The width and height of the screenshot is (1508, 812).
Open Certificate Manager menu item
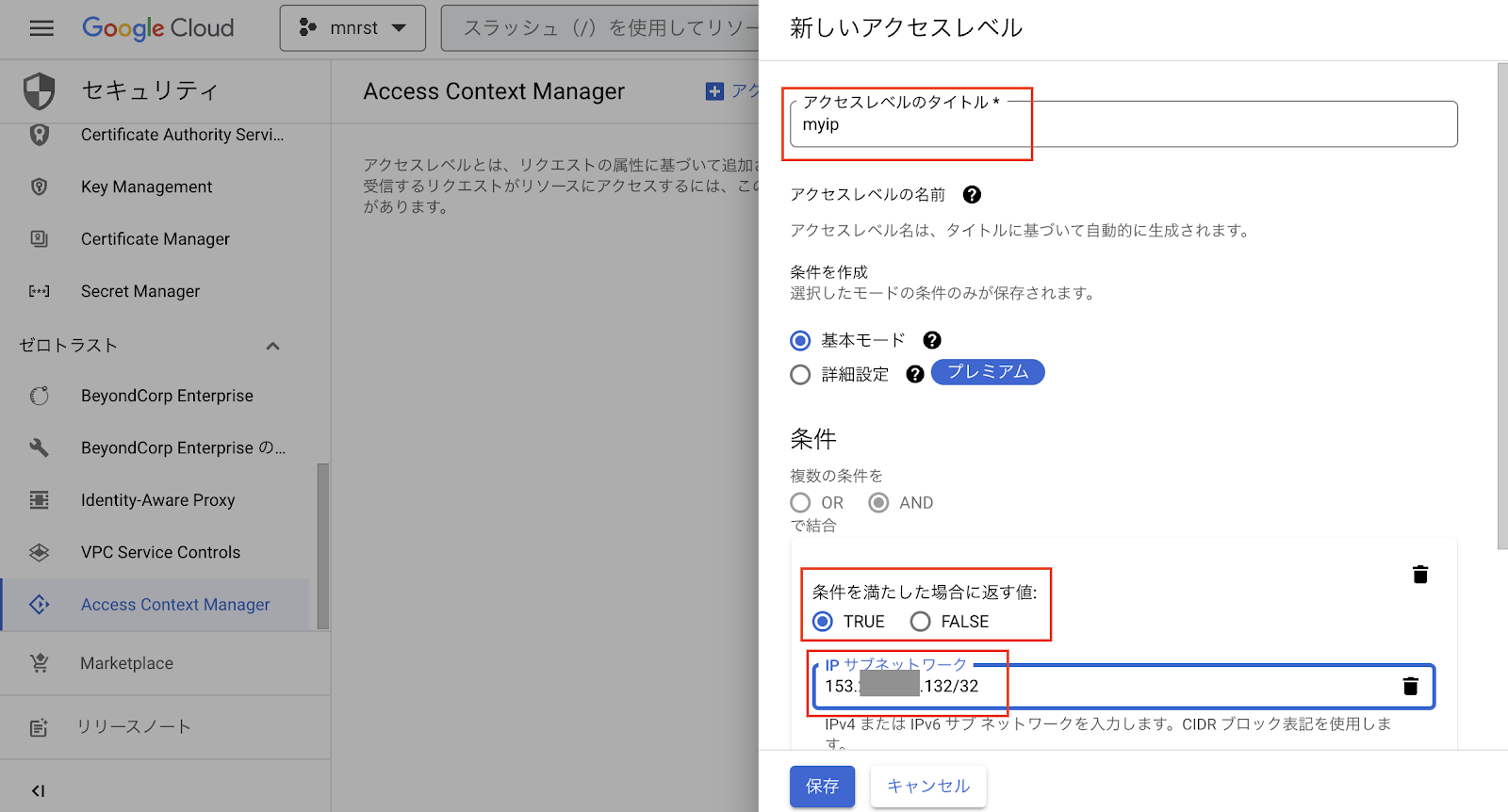[155, 239]
